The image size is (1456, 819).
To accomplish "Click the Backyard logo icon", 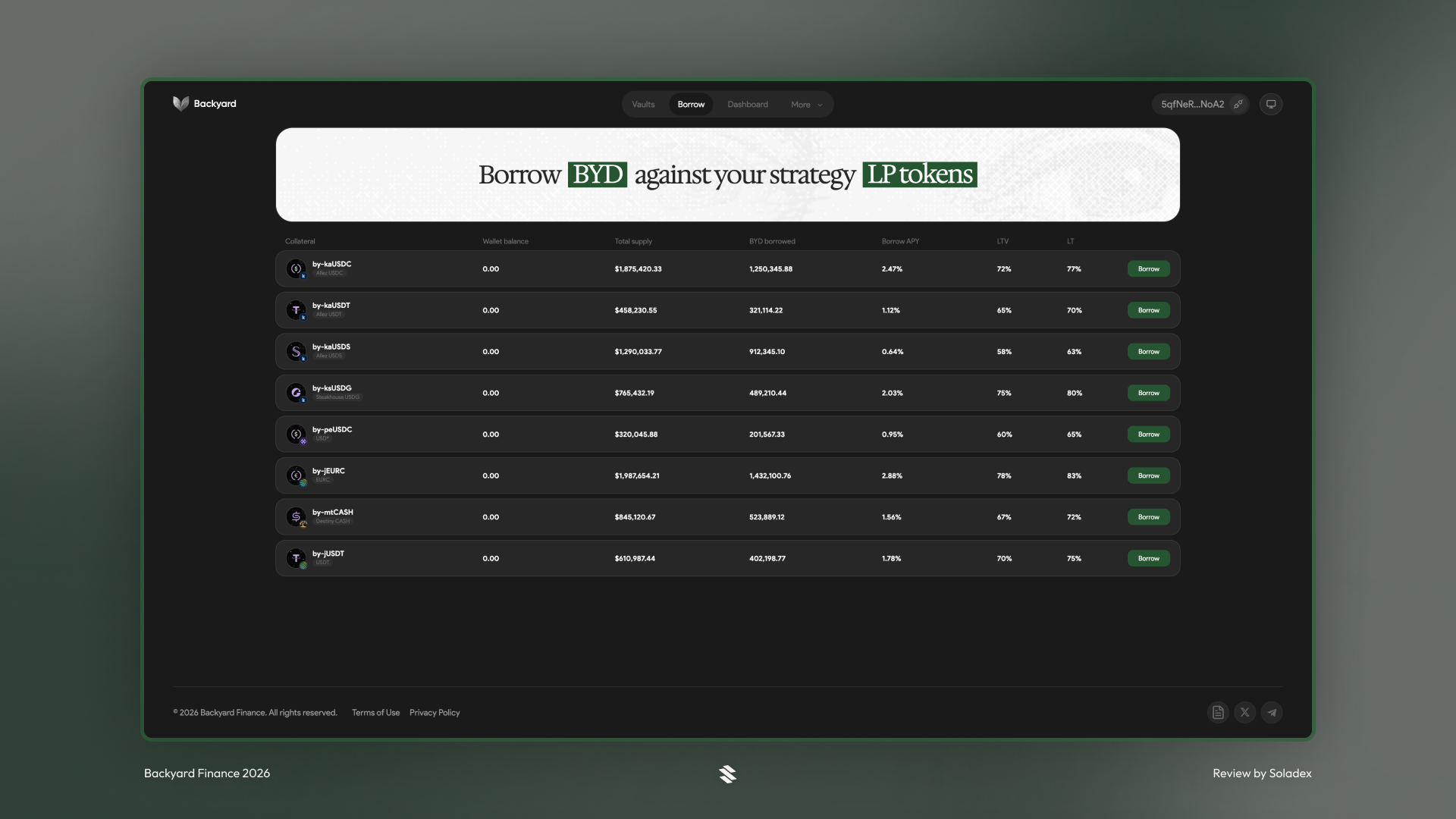I will point(180,104).
